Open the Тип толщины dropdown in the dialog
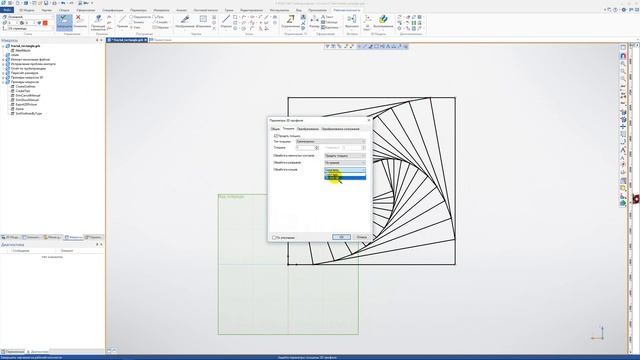 [331, 141]
